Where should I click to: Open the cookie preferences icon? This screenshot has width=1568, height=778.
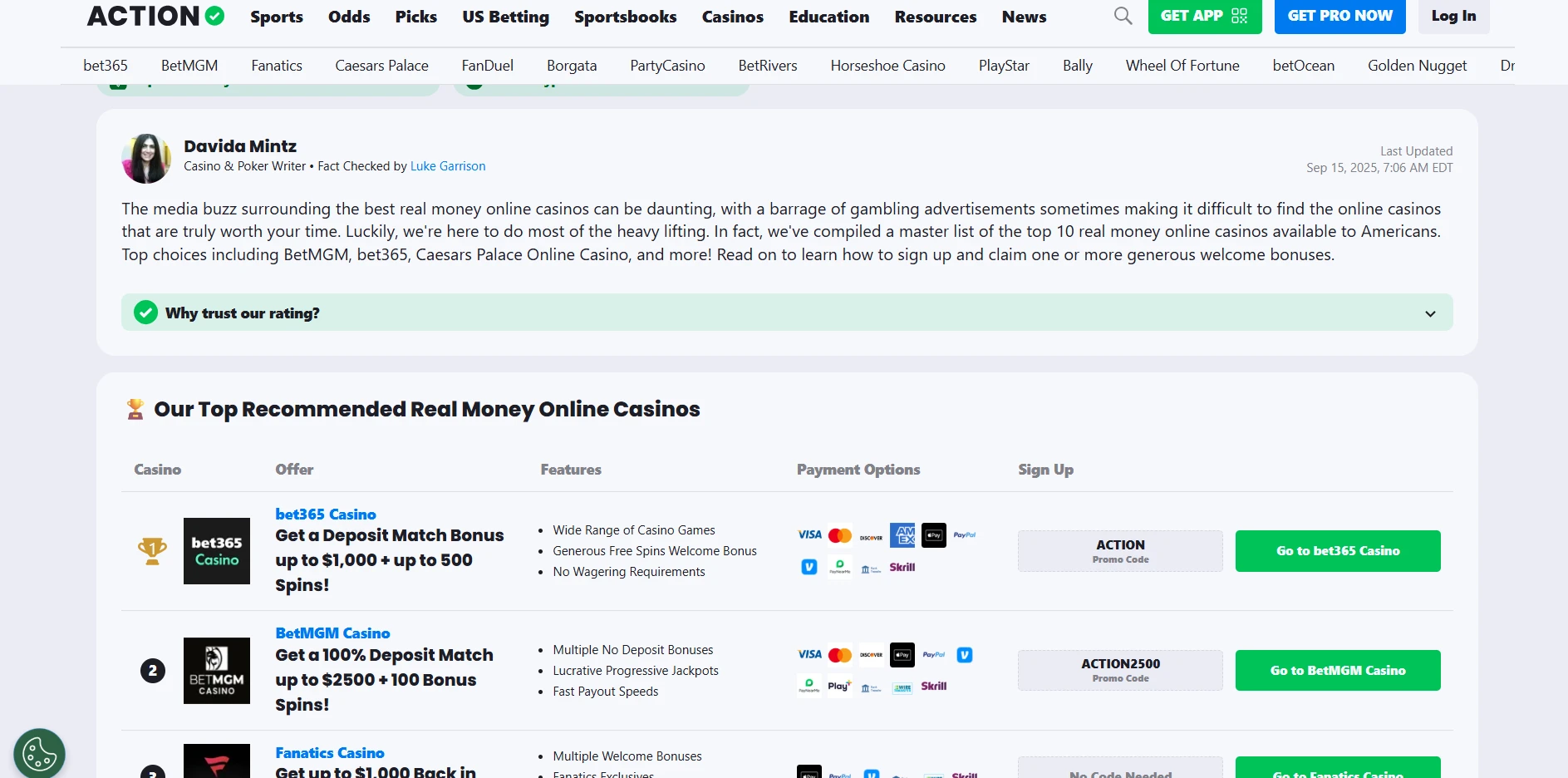(39, 754)
